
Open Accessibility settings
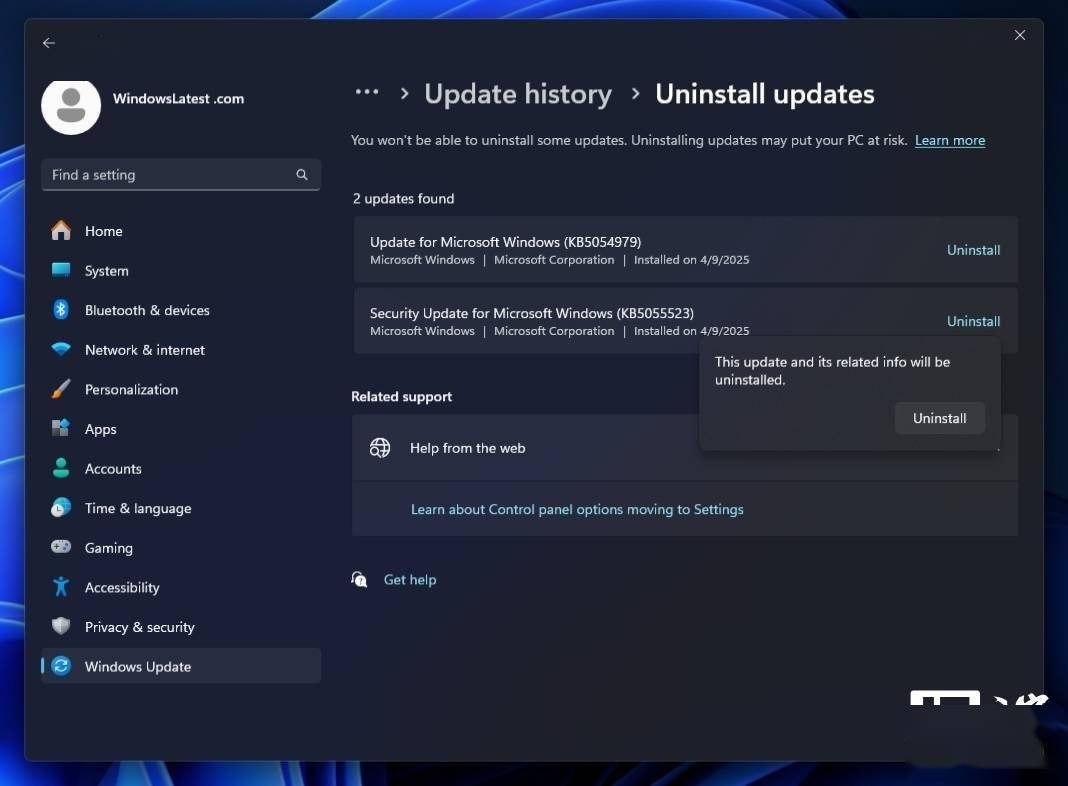click(x=180, y=586)
